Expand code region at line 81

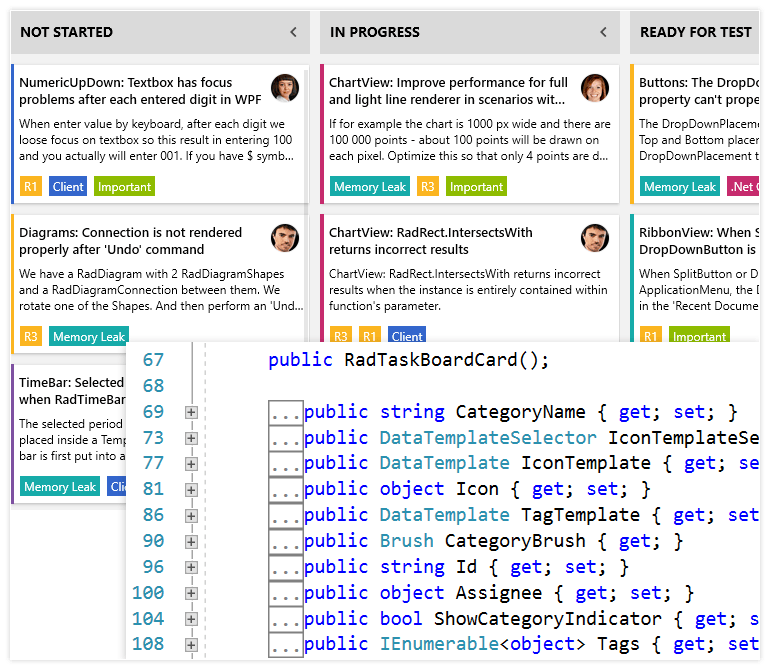point(192,490)
